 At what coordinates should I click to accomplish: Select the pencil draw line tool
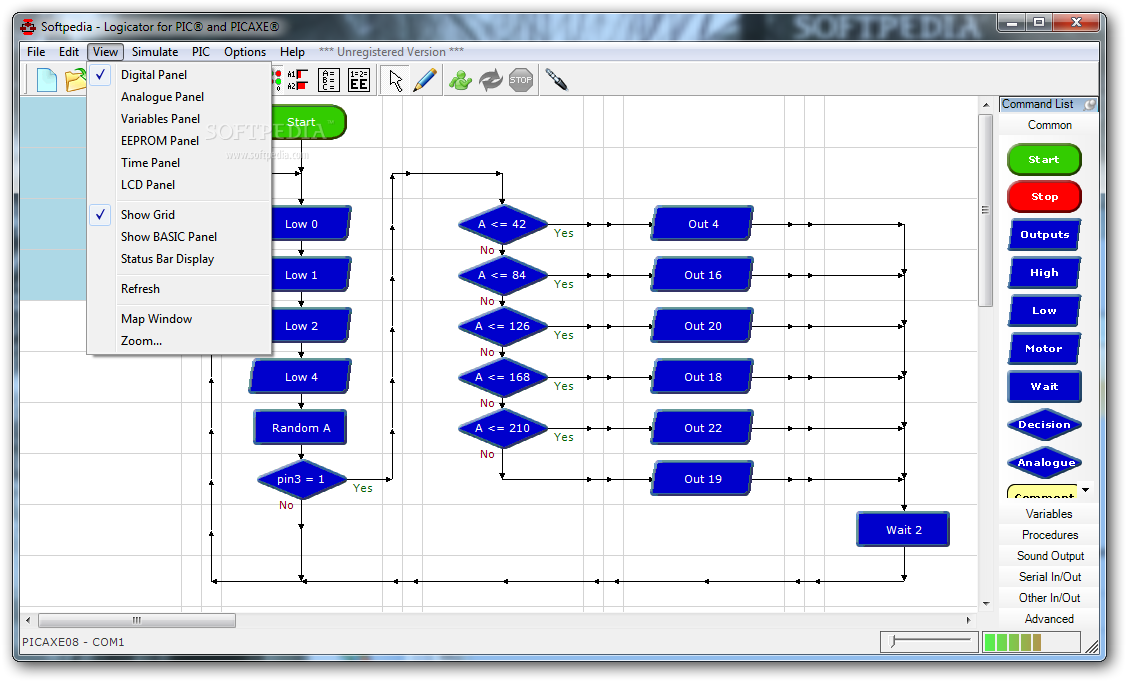[x=425, y=80]
